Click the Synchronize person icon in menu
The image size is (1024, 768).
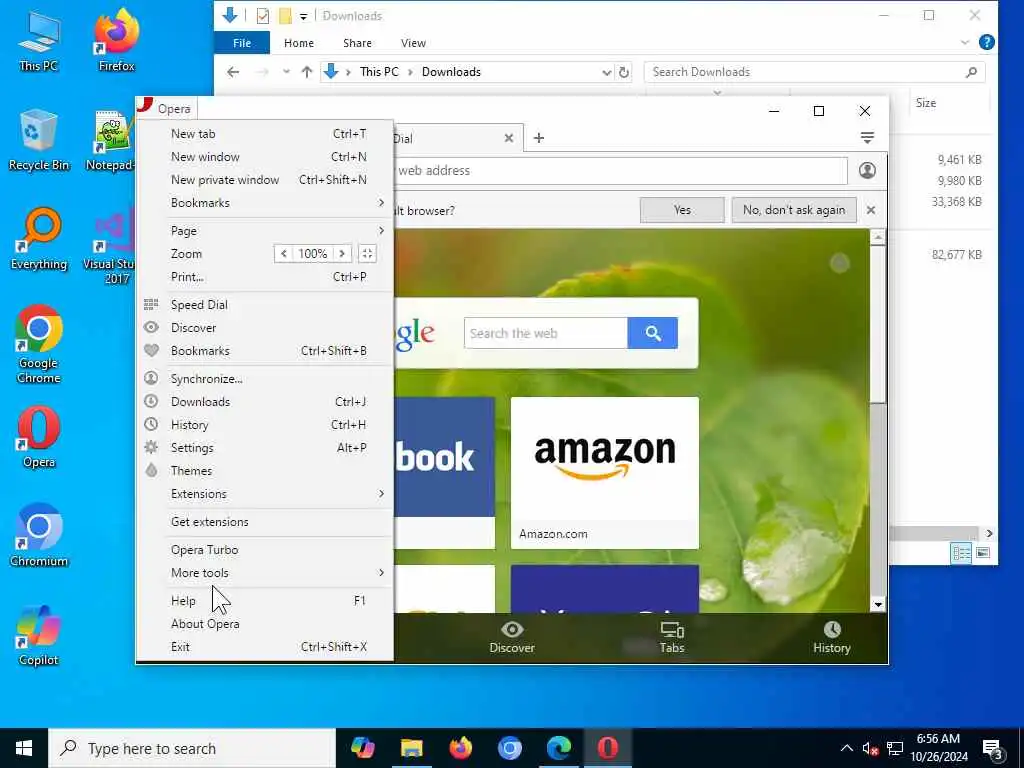pyautogui.click(x=151, y=378)
